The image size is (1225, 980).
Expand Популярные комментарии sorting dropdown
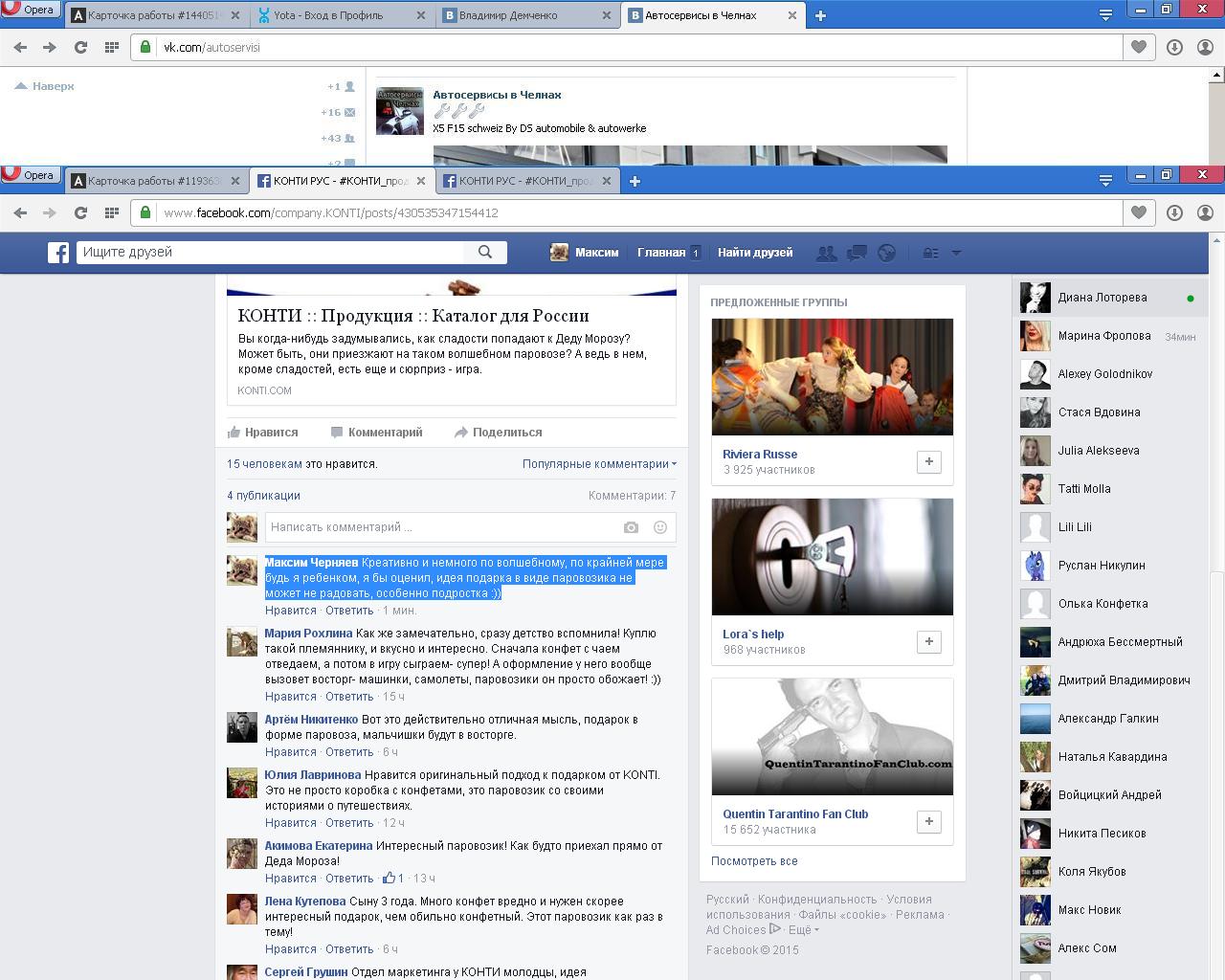click(599, 464)
